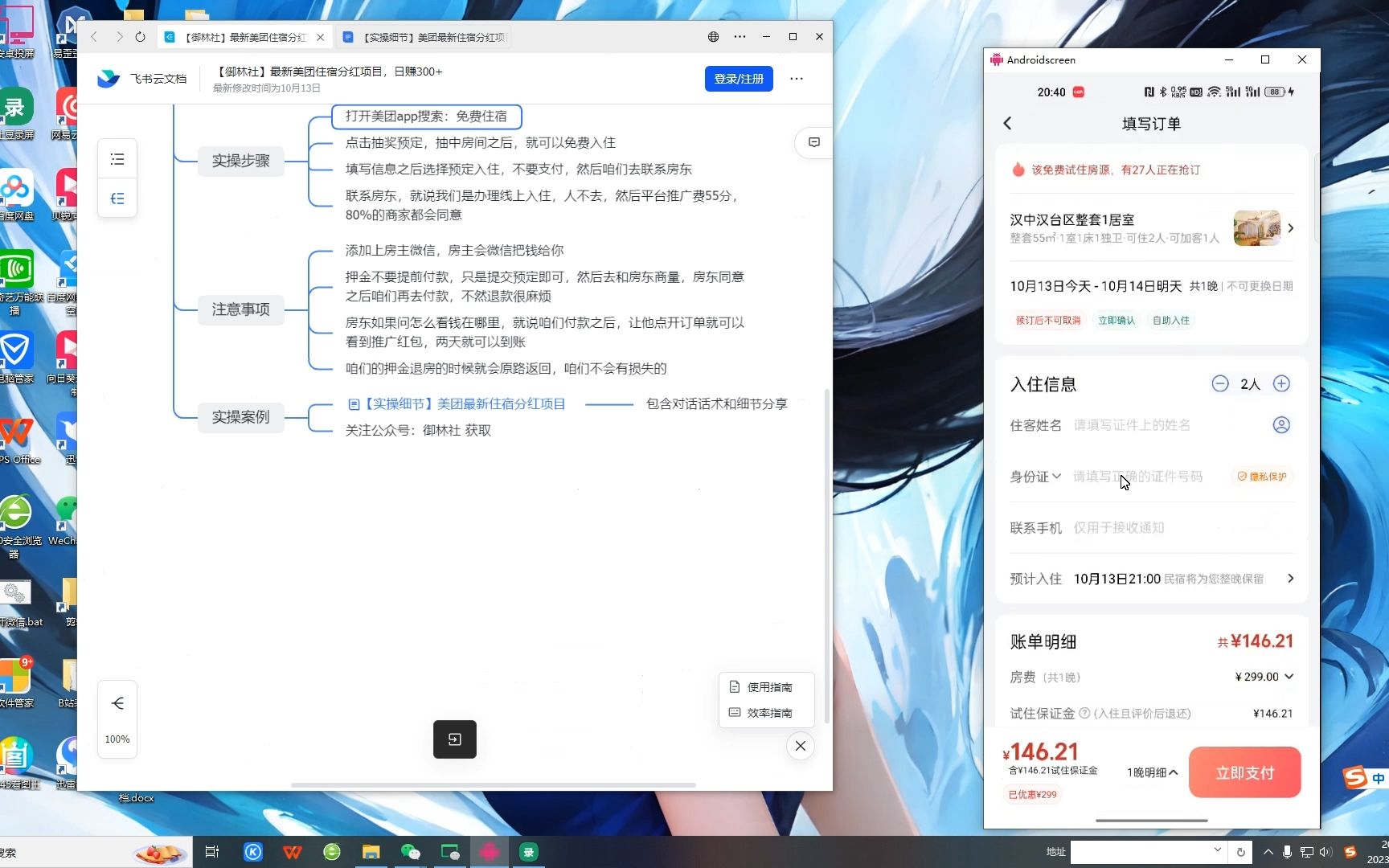Click the trial deposit help question icon

pos(1084,714)
